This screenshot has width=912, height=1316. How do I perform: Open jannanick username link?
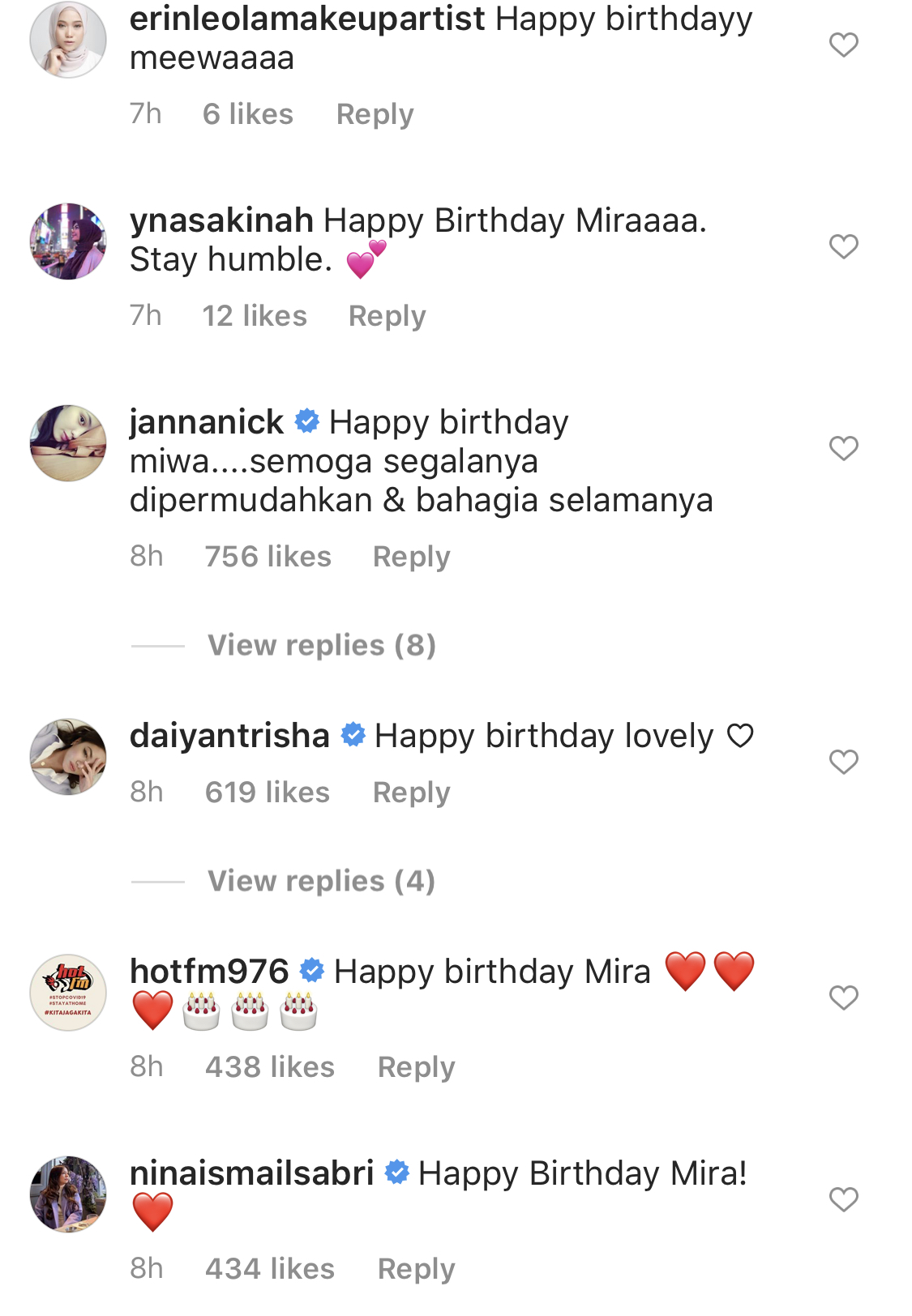click(207, 422)
